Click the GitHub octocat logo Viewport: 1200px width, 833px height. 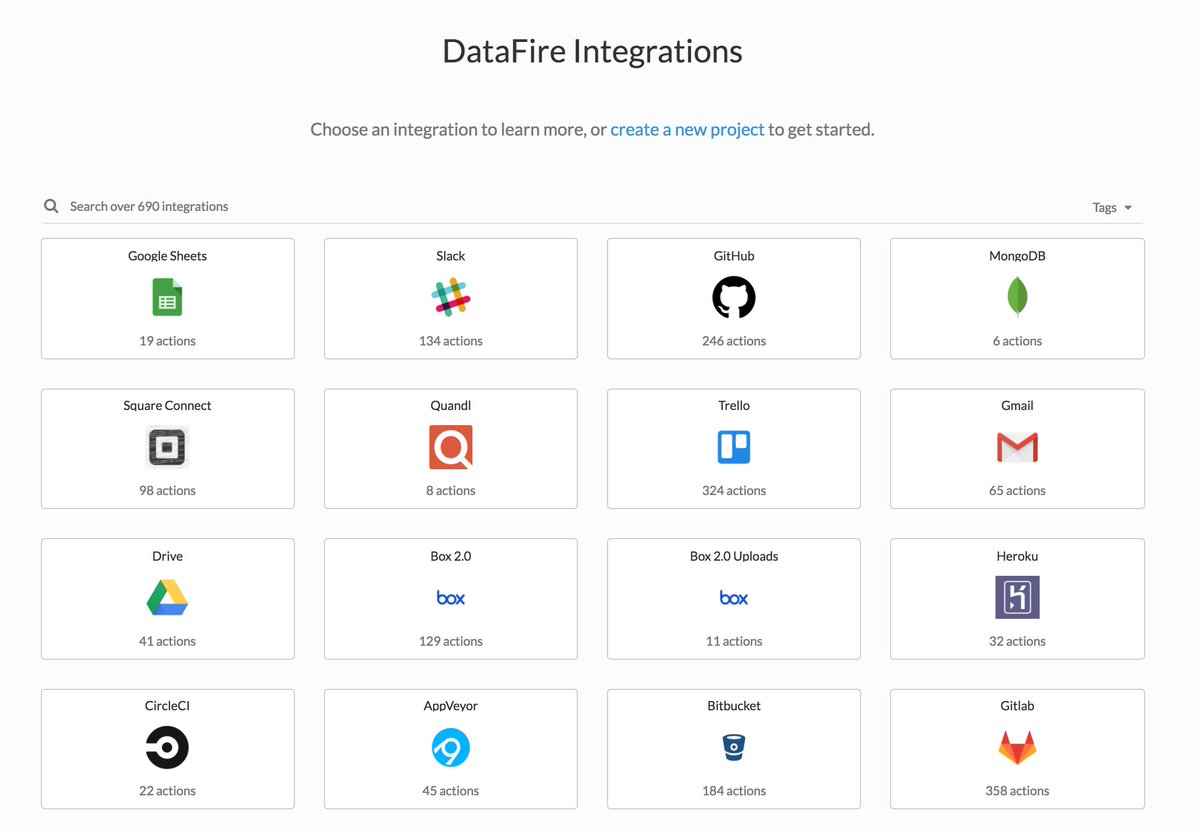point(734,298)
